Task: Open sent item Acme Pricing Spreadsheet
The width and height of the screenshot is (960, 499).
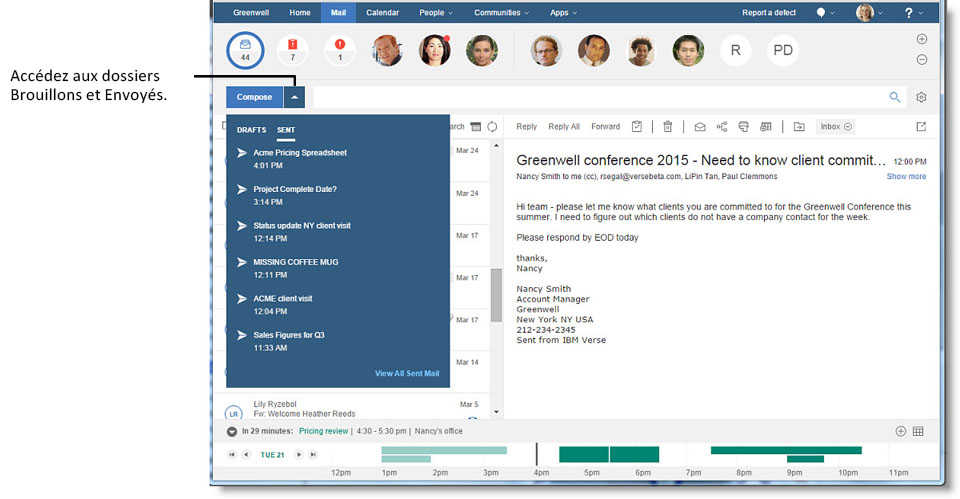Action: (x=337, y=159)
